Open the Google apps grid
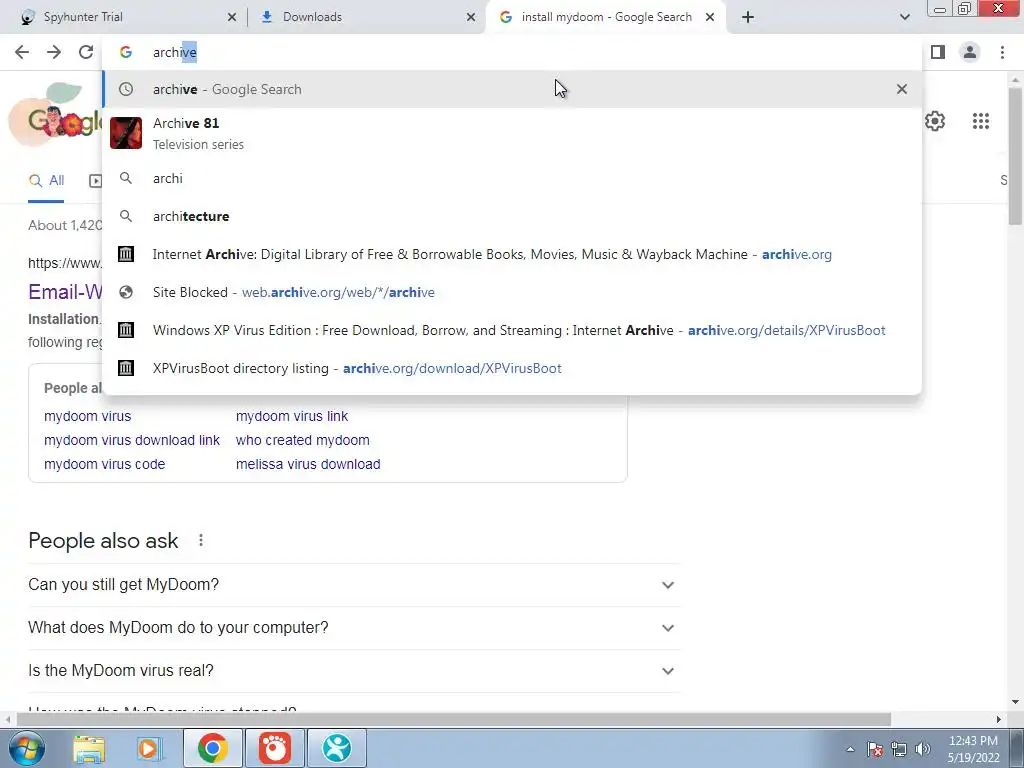 (980, 121)
